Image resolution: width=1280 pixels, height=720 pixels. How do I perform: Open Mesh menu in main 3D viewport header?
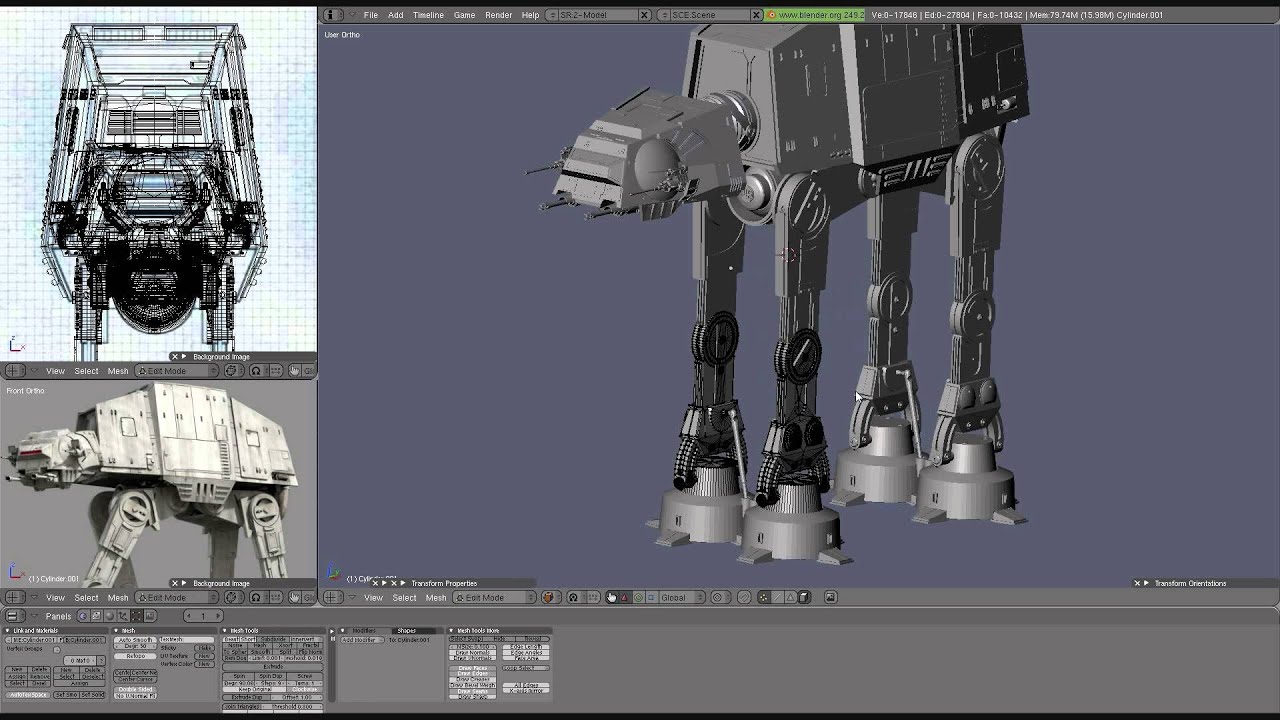436,597
